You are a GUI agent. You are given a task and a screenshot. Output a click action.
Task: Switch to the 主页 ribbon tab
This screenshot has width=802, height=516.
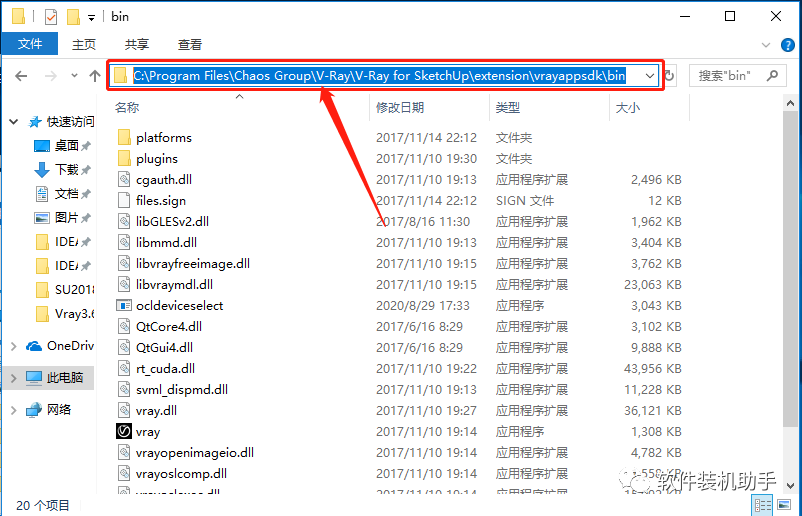[x=84, y=44]
